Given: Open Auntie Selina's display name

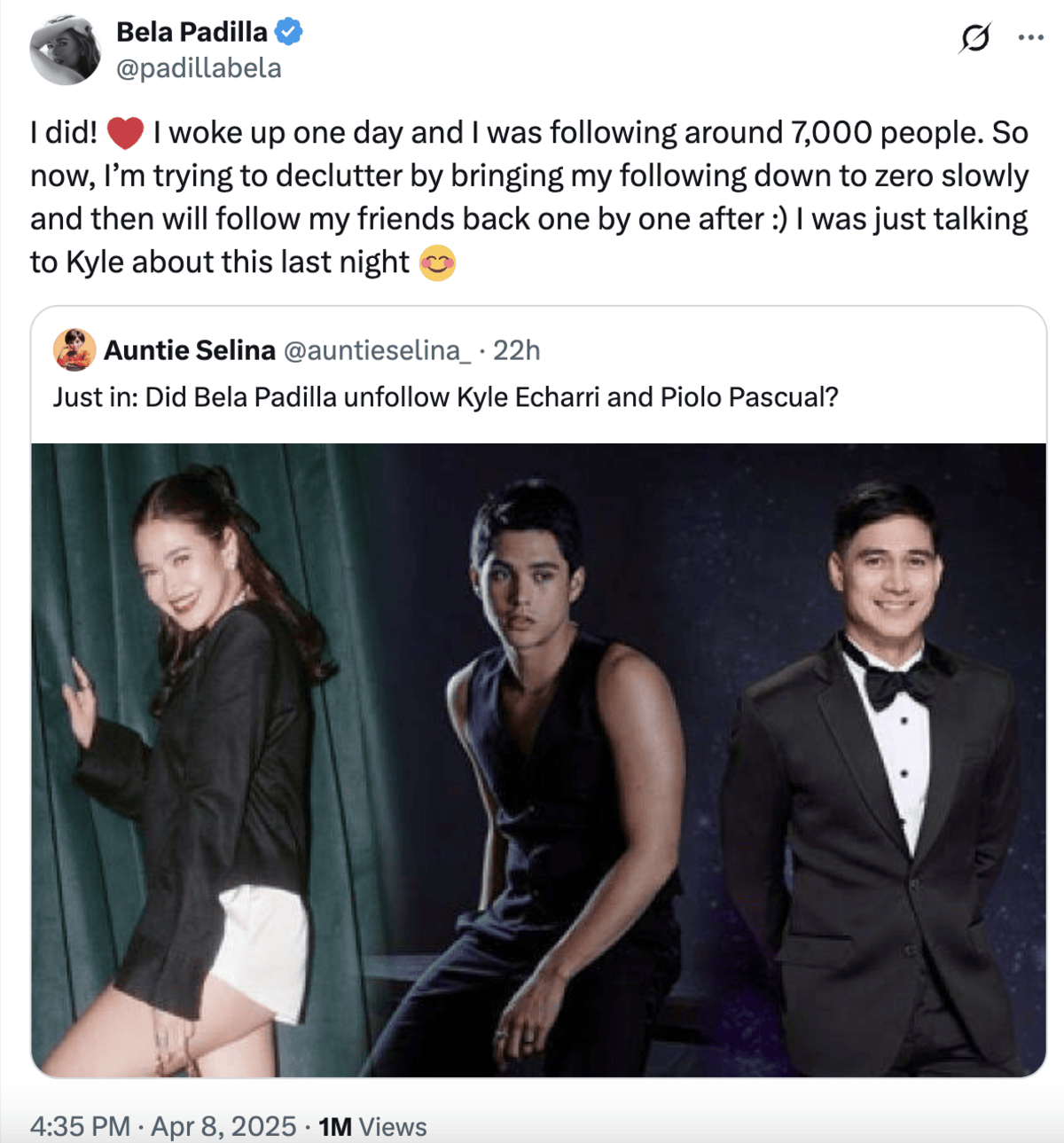Looking at the screenshot, I should (190, 350).
